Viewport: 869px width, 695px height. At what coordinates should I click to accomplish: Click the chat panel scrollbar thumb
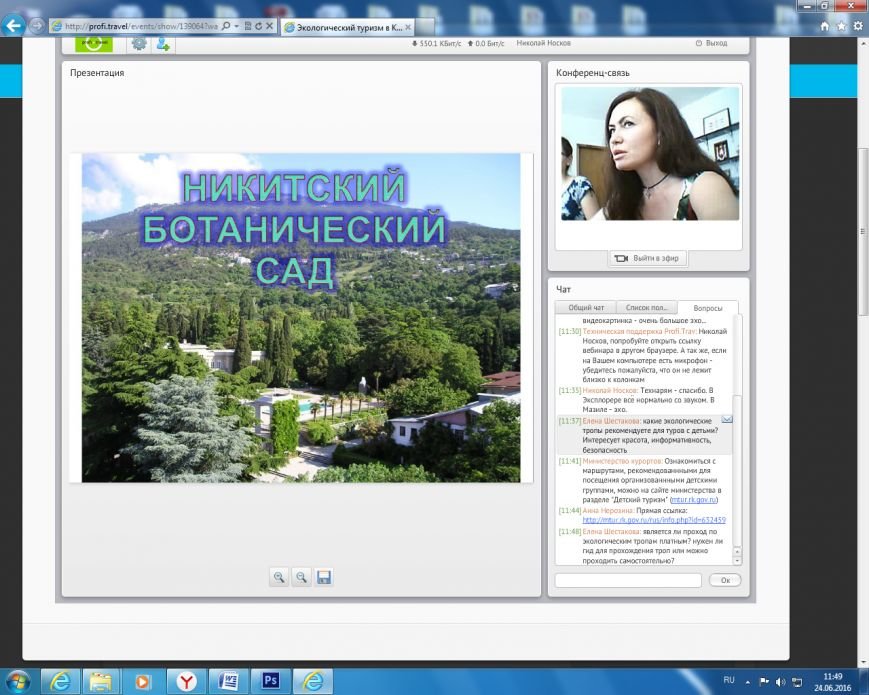pos(737,471)
